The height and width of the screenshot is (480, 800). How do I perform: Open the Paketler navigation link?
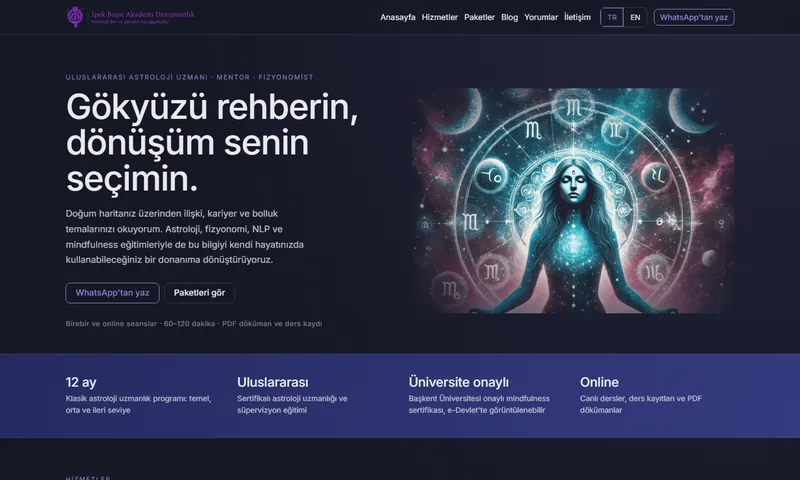click(479, 17)
